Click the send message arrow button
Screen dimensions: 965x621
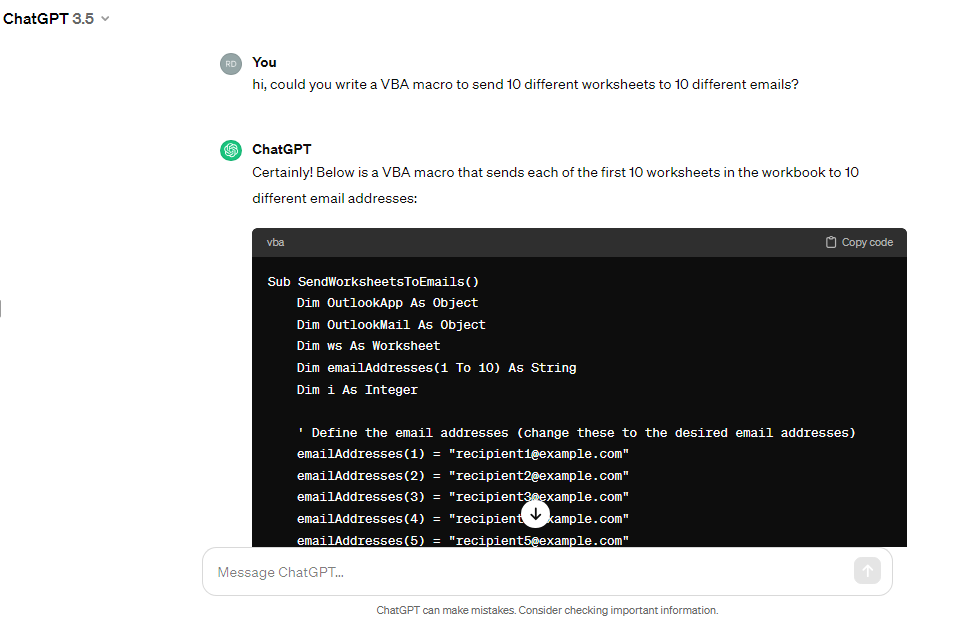click(x=867, y=571)
